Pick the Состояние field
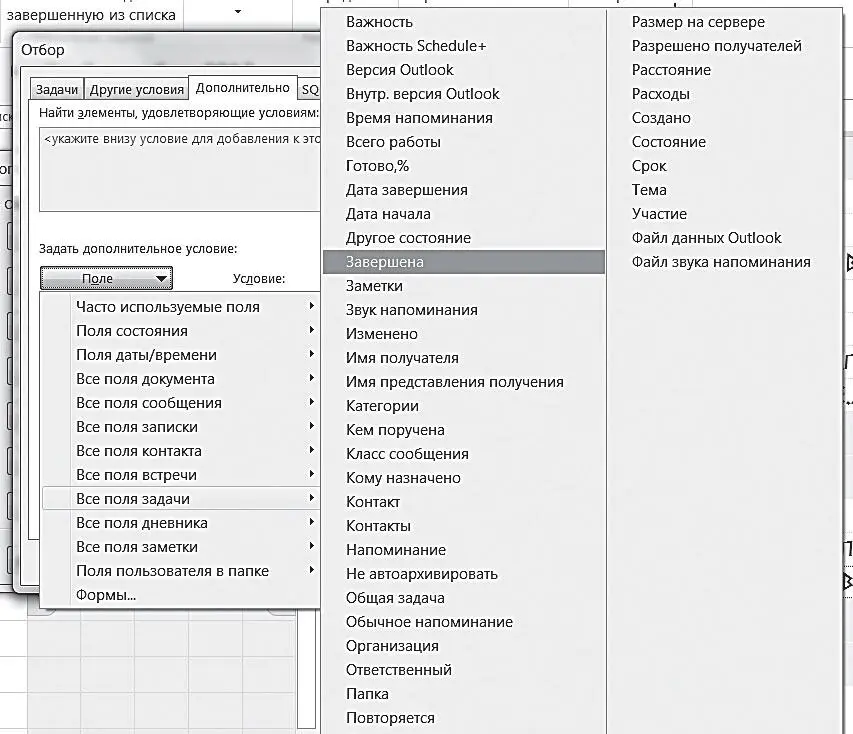This screenshot has height=734, width=853. [x=724, y=141]
